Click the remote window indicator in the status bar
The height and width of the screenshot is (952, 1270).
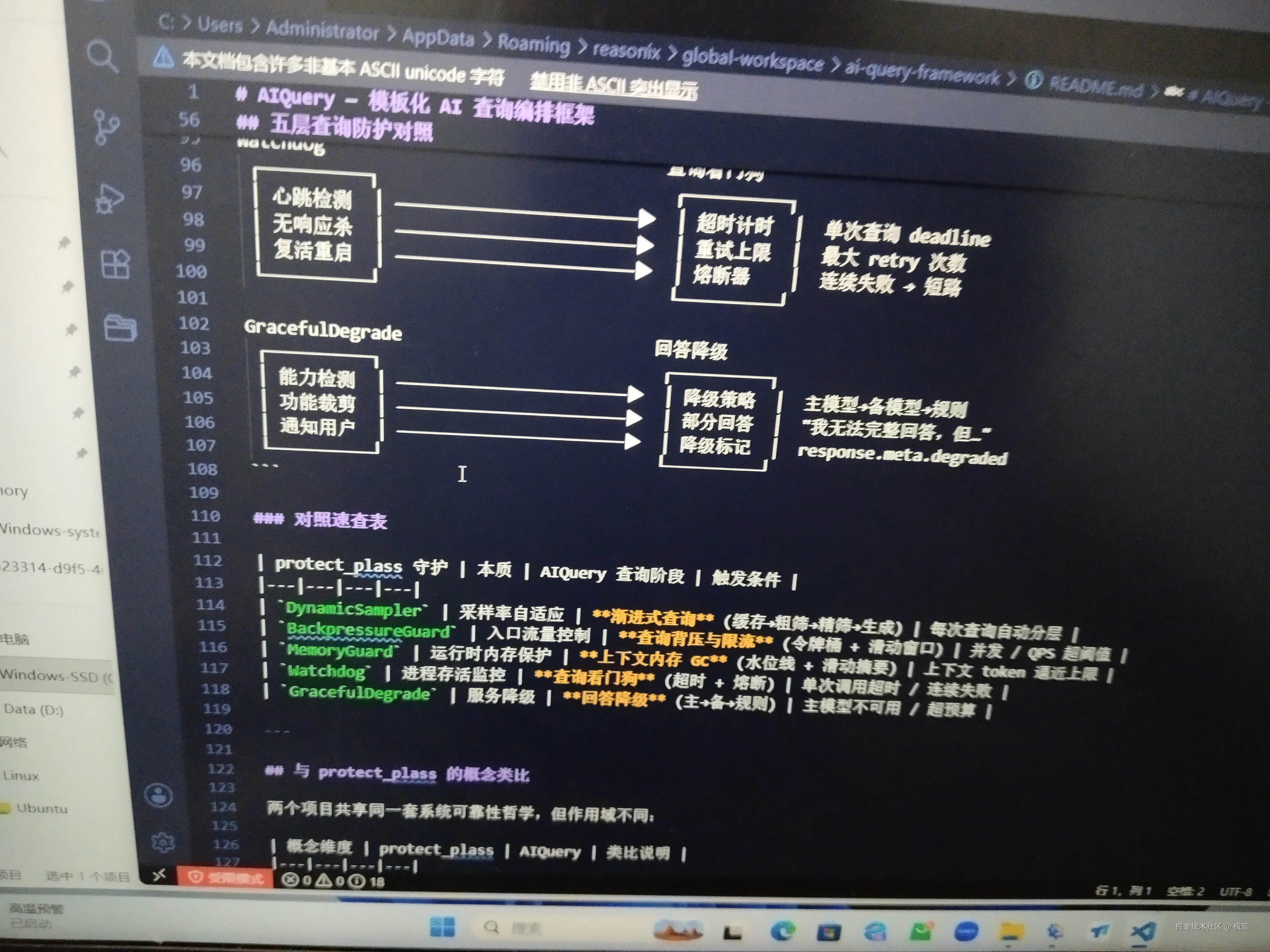point(159,875)
